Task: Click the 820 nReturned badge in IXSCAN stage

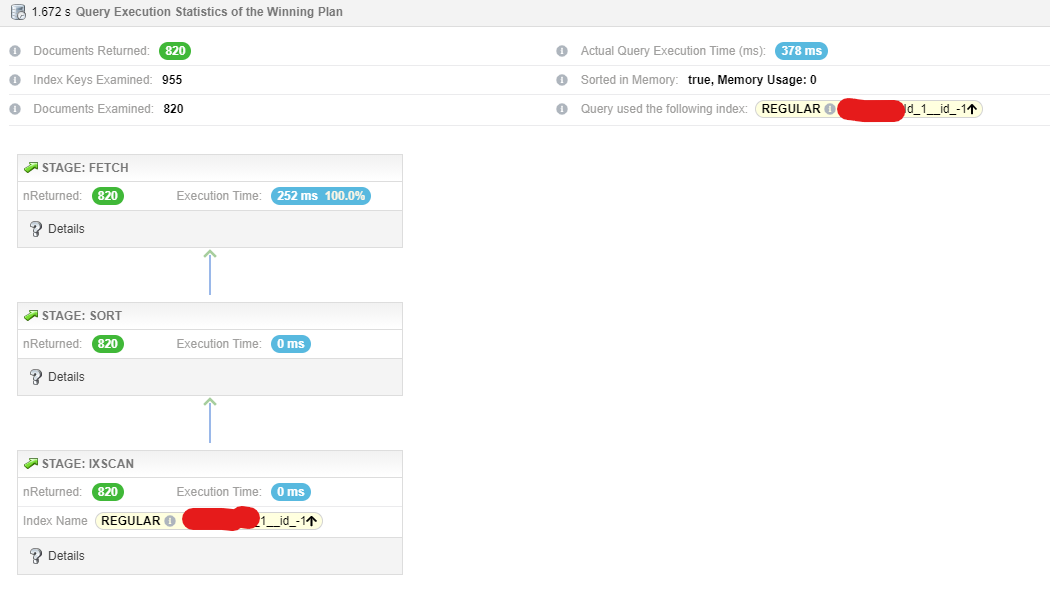Action: pos(108,492)
